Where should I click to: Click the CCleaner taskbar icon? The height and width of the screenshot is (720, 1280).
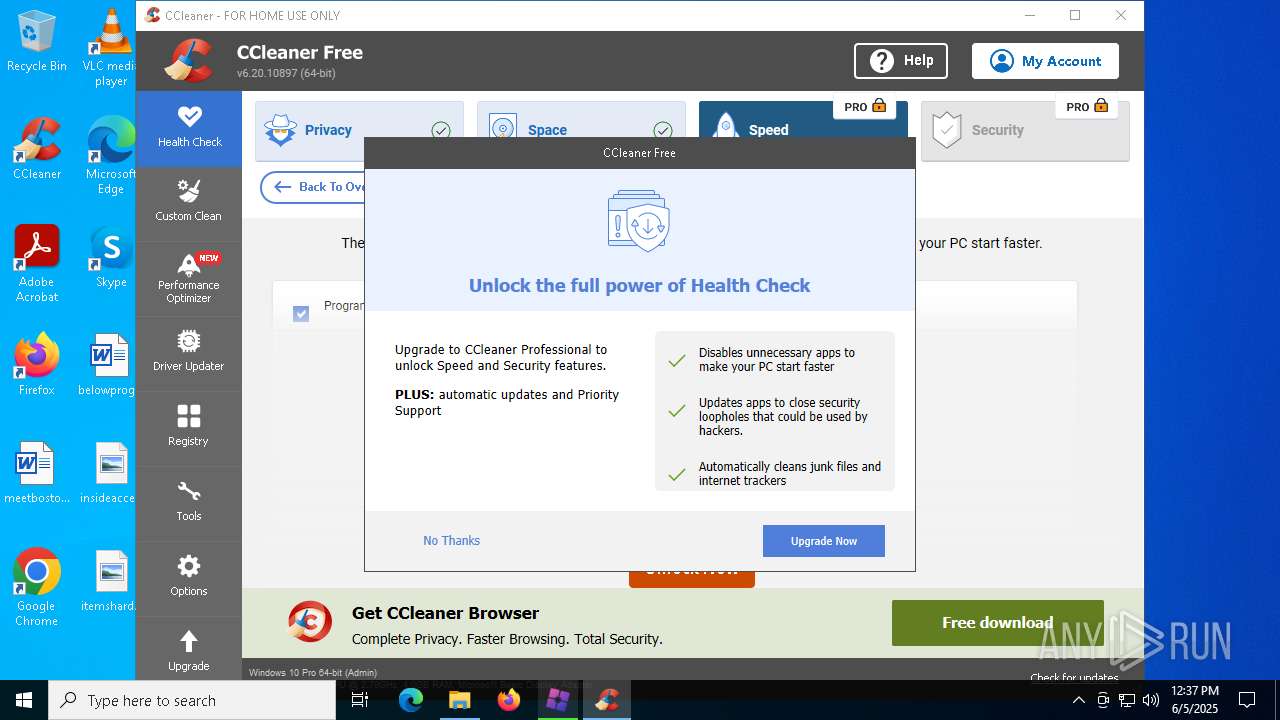pos(607,700)
